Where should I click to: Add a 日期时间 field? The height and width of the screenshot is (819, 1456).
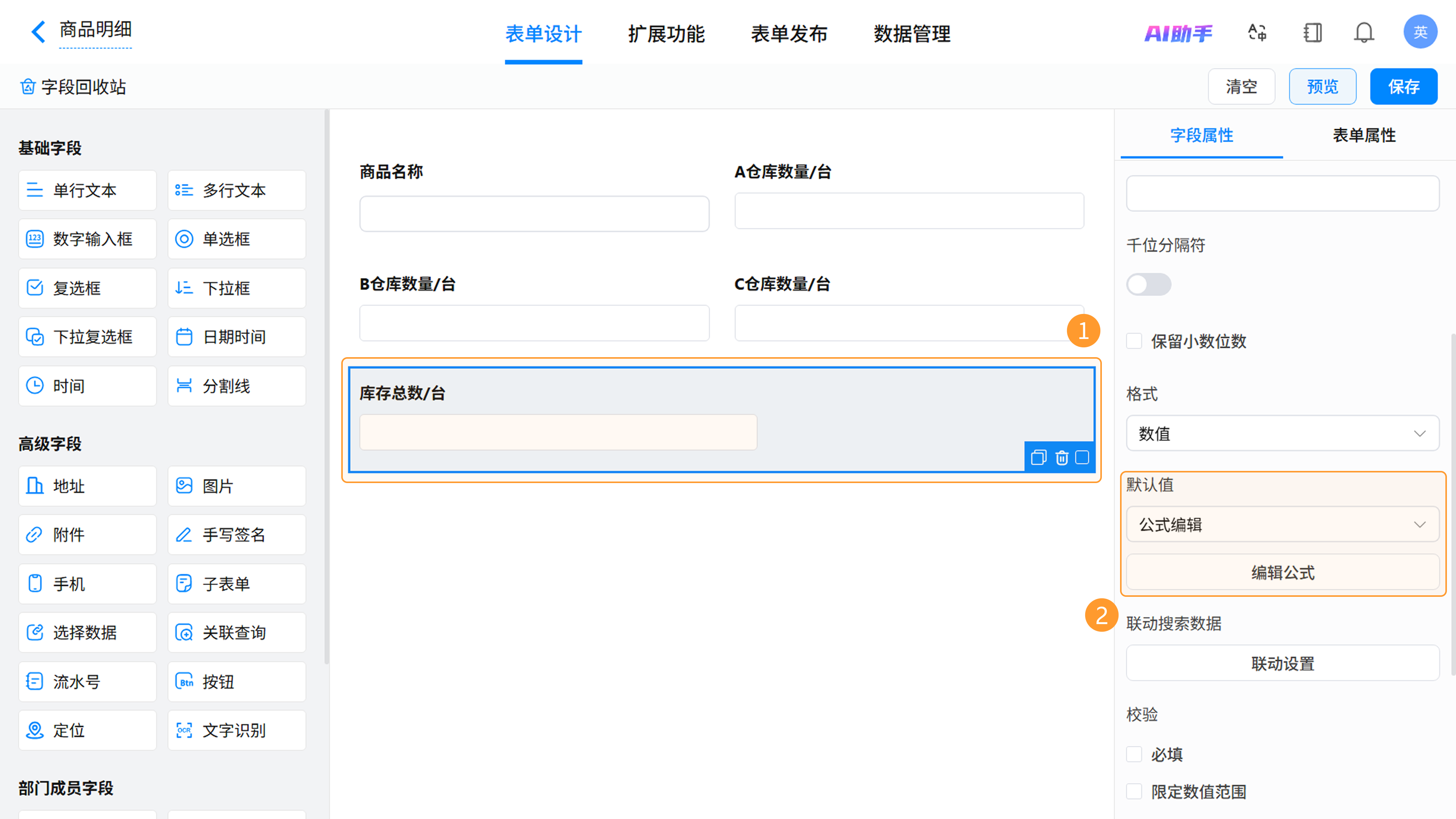pyautogui.click(x=237, y=337)
